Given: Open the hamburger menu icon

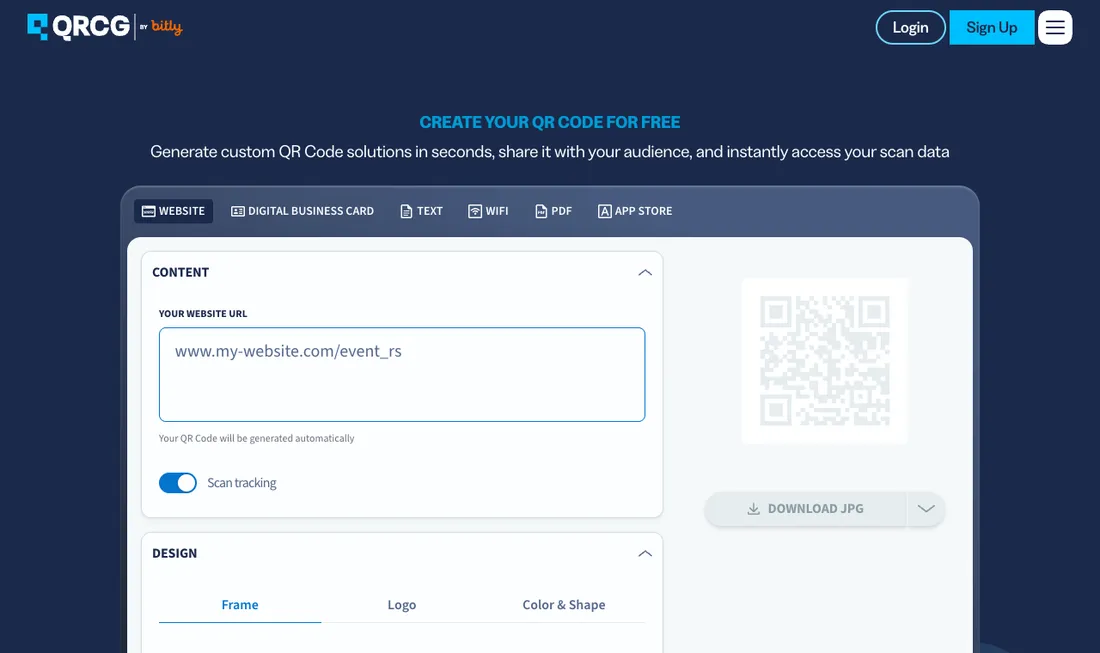Looking at the screenshot, I should click(x=1054, y=27).
